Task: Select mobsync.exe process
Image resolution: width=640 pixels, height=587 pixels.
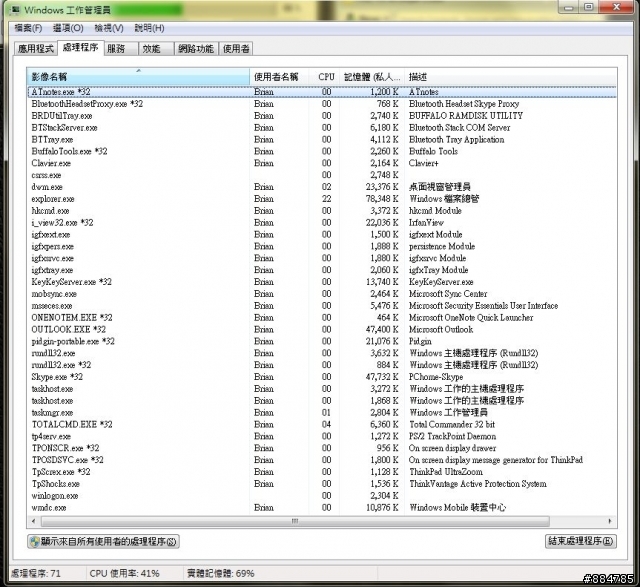Action: point(322,294)
